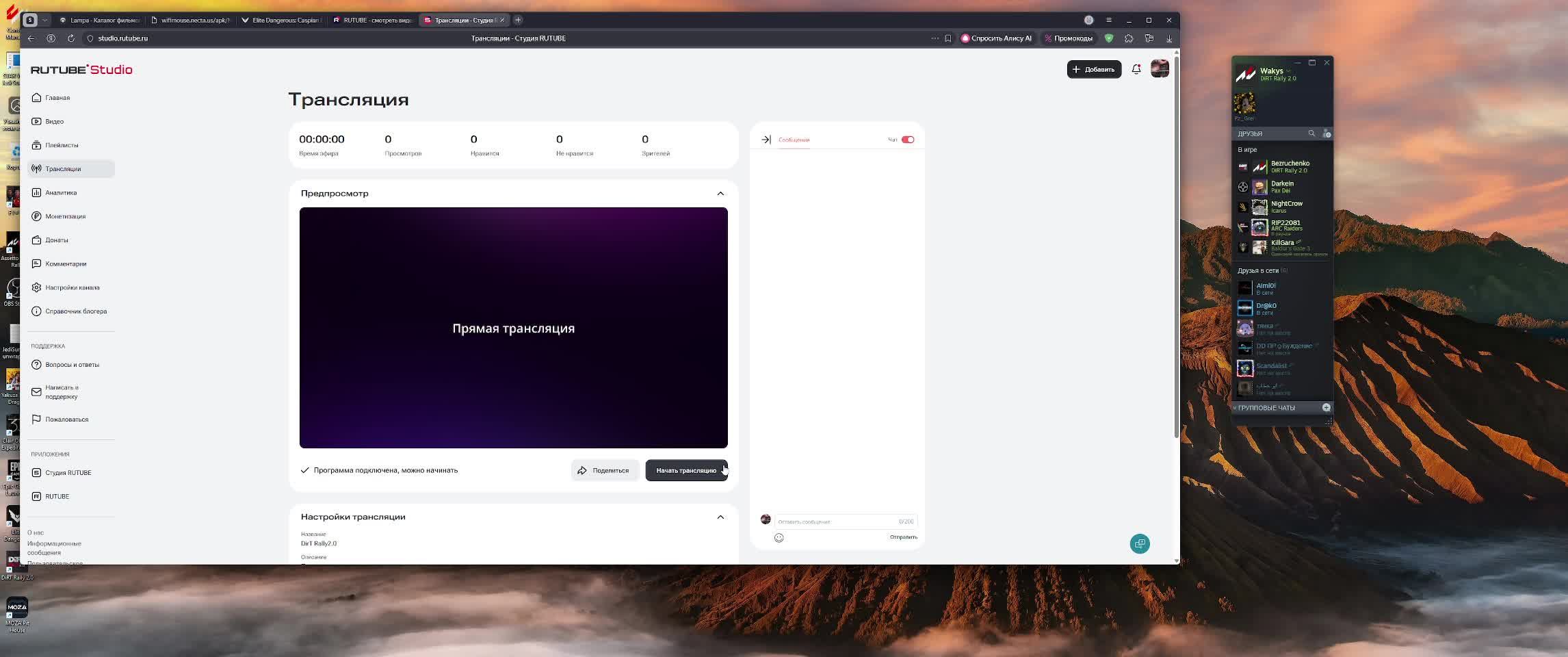Click the RUTUBE Studio logo
This screenshot has width=1568, height=657.
(81, 70)
